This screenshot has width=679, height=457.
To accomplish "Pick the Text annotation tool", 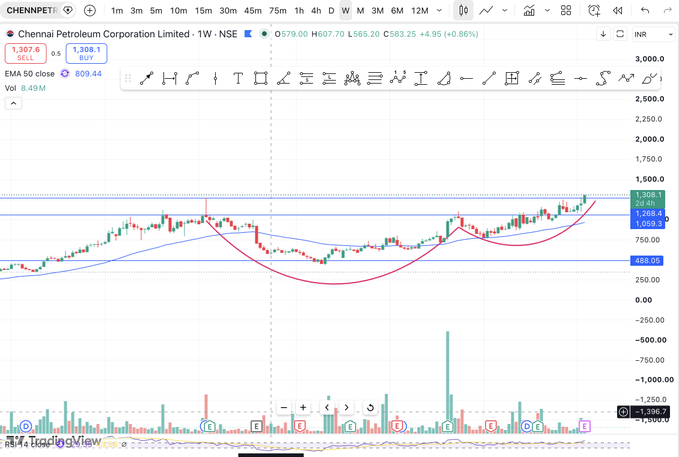I will [x=238, y=78].
